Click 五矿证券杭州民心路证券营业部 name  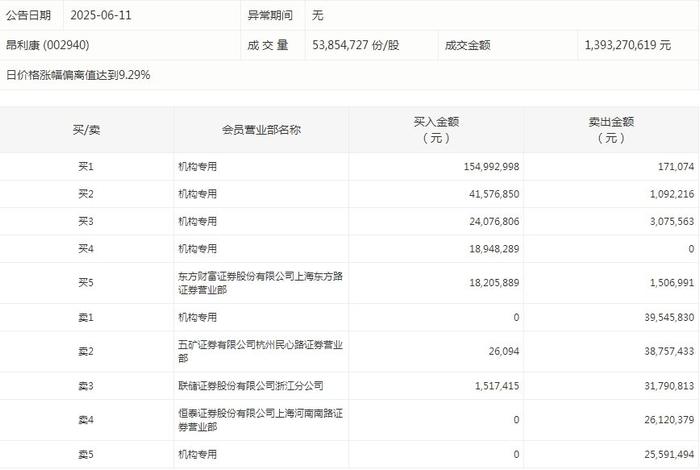click(x=260, y=351)
